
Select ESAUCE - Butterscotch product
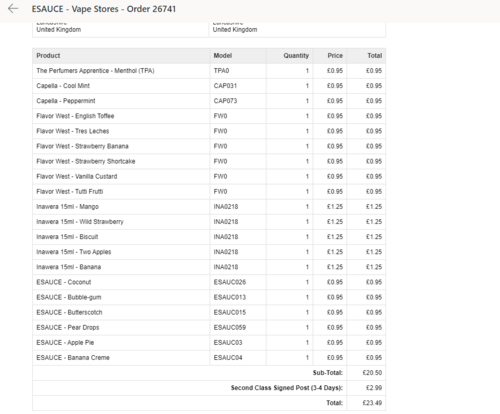pos(69,312)
